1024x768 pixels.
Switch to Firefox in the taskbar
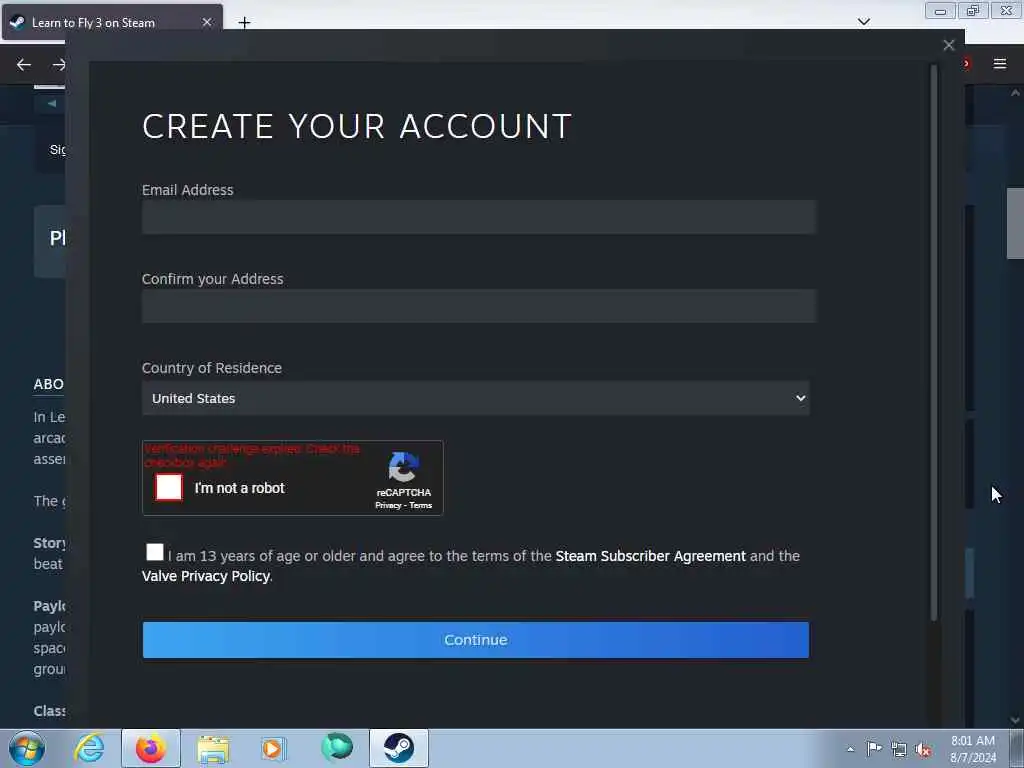click(x=151, y=748)
